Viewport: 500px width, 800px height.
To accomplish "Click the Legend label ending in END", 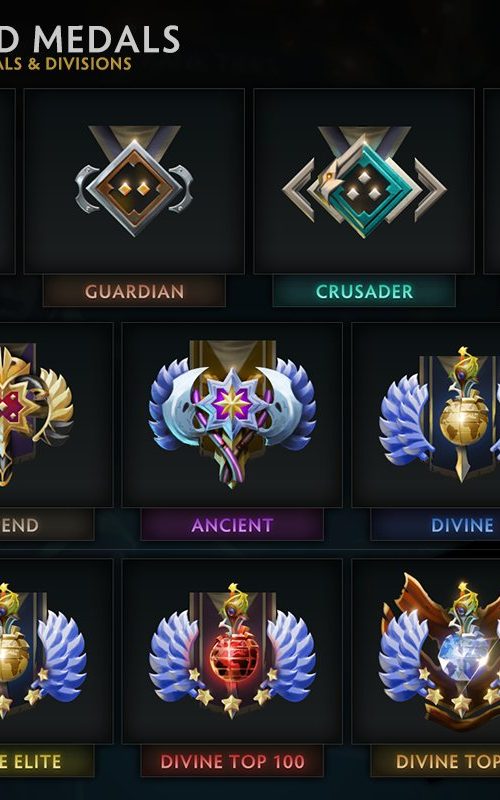I will [19, 525].
